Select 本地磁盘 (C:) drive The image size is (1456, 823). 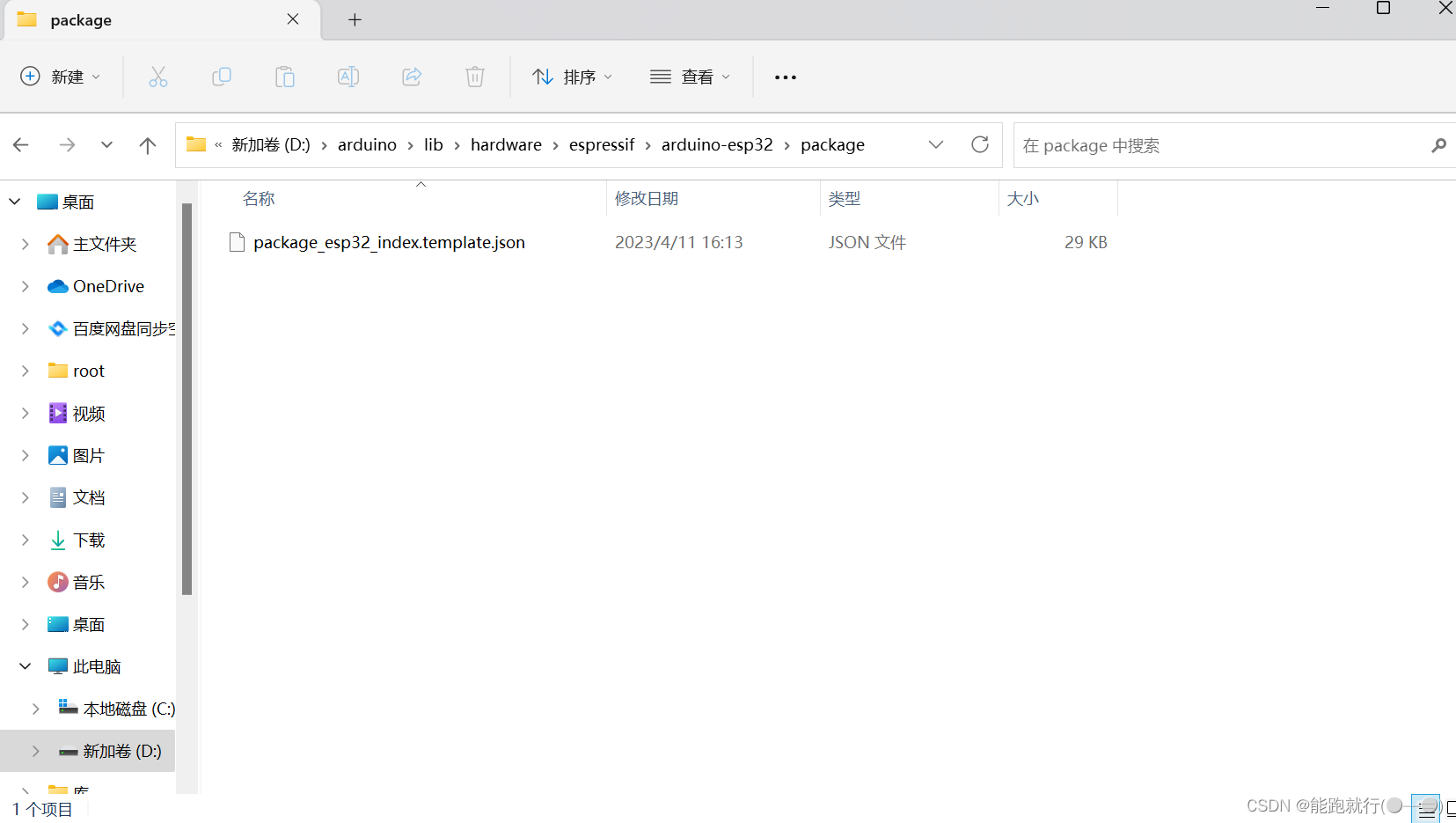[x=129, y=709]
